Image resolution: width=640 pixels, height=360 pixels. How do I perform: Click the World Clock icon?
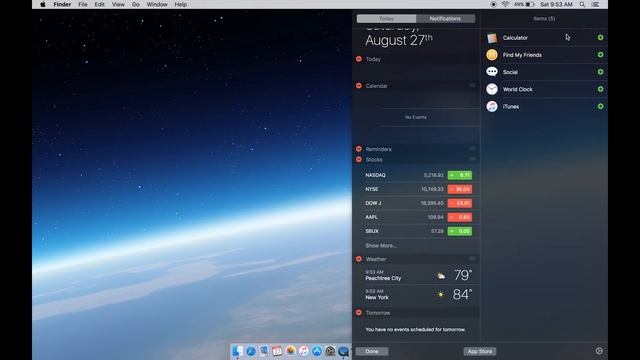pyautogui.click(x=492, y=89)
